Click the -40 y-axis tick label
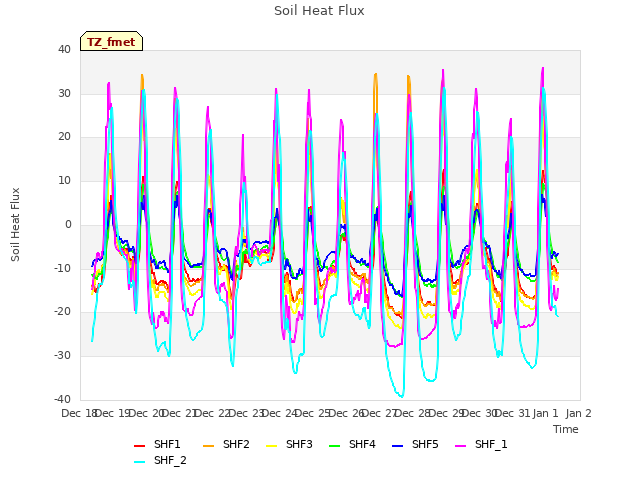640x480 pixels. coord(63,399)
